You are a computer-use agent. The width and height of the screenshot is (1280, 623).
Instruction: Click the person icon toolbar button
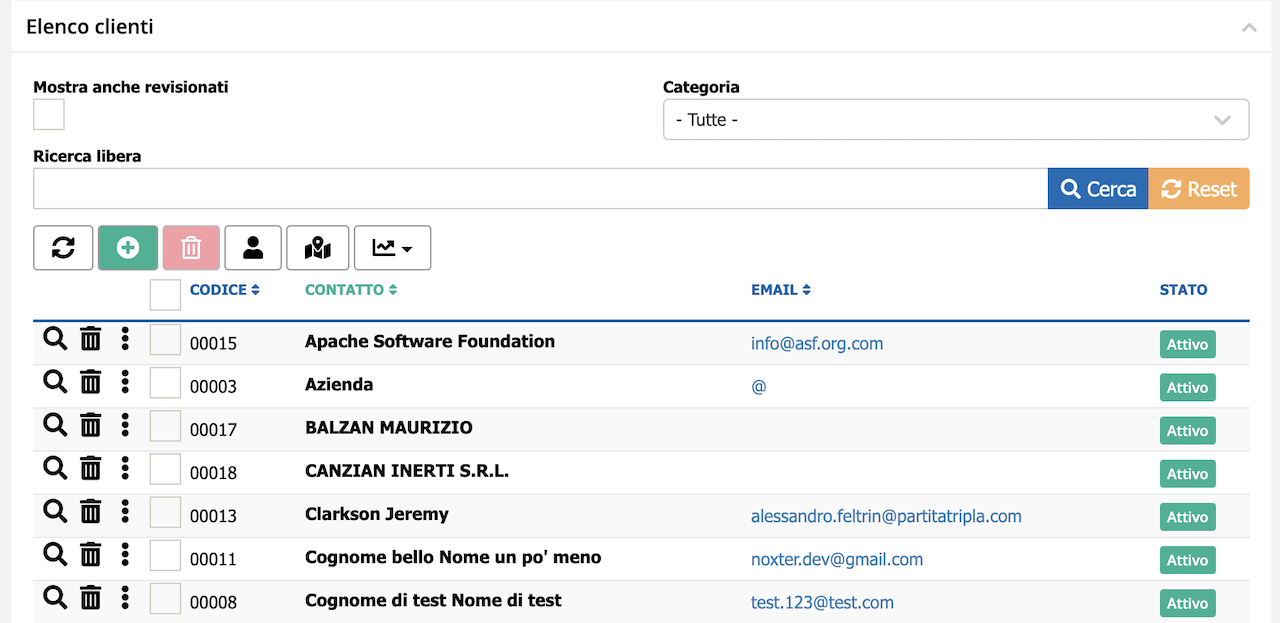pos(253,248)
